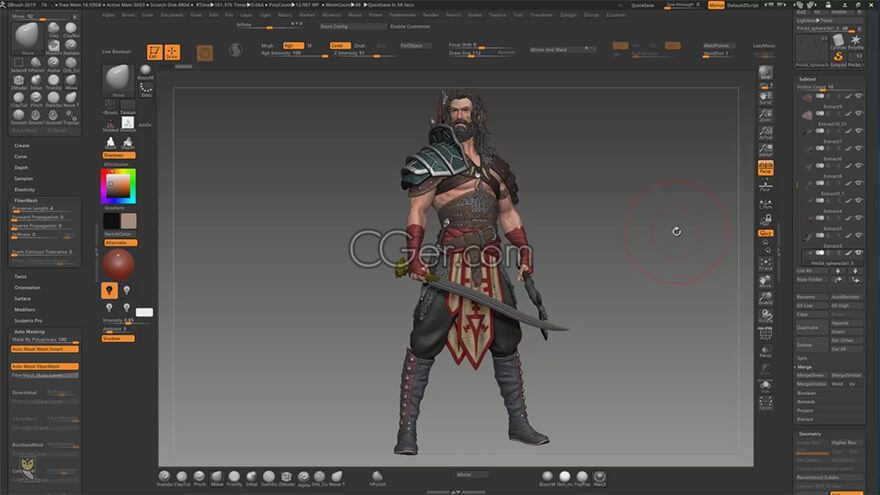This screenshot has width=880, height=495.
Task: Select ClayTubes brush in left palette
Action: point(19,99)
